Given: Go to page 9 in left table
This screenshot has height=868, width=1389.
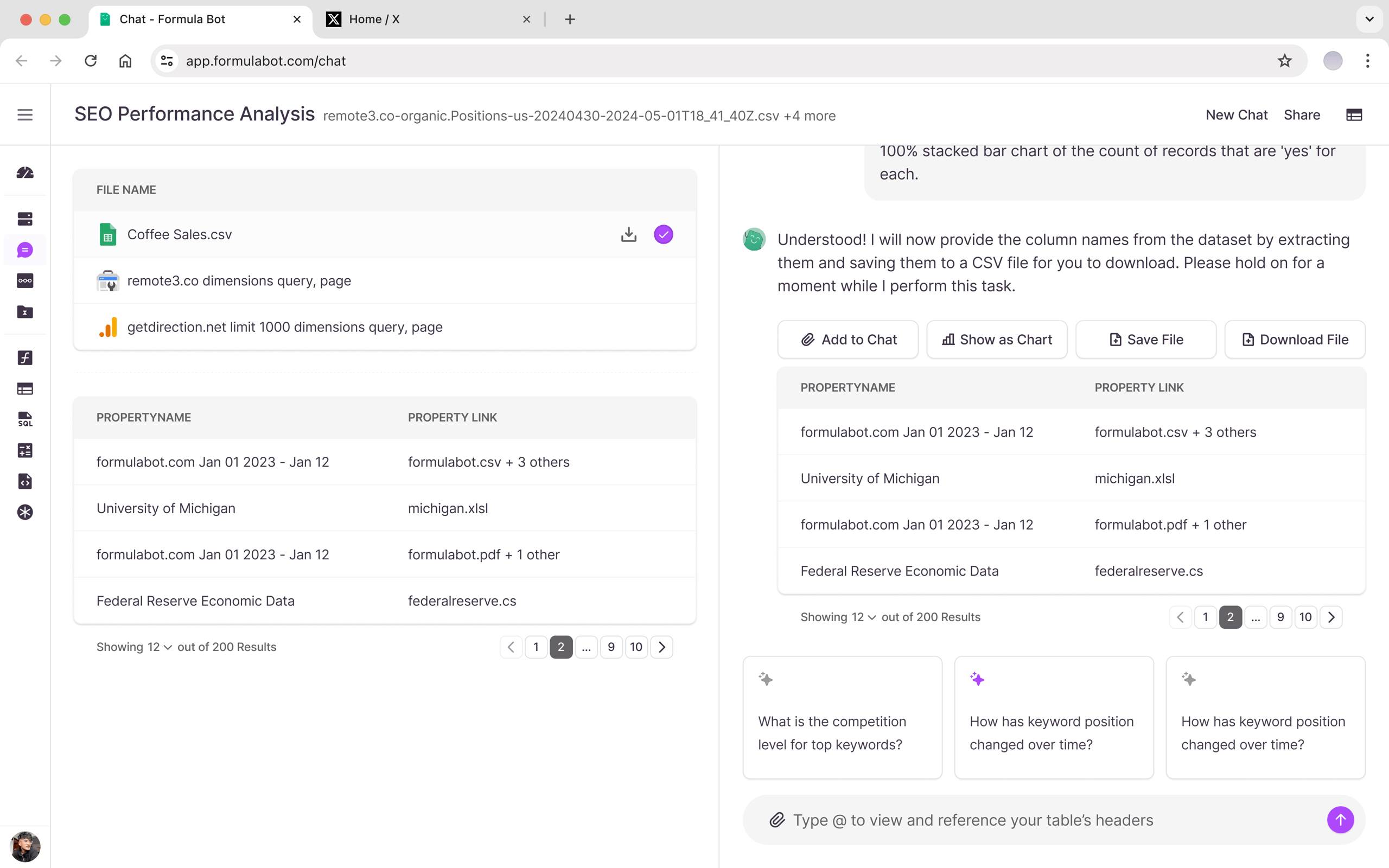Looking at the screenshot, I should click(611, 647).
